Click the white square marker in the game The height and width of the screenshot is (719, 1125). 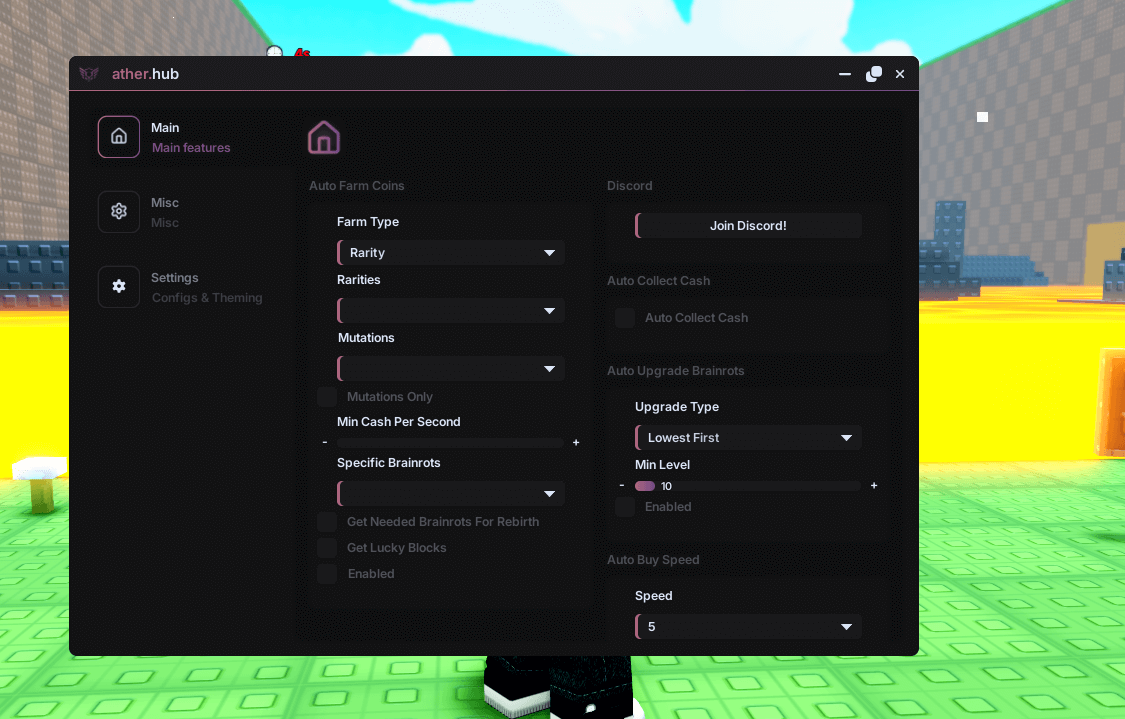pyautogui.click(x=982, y=117)
